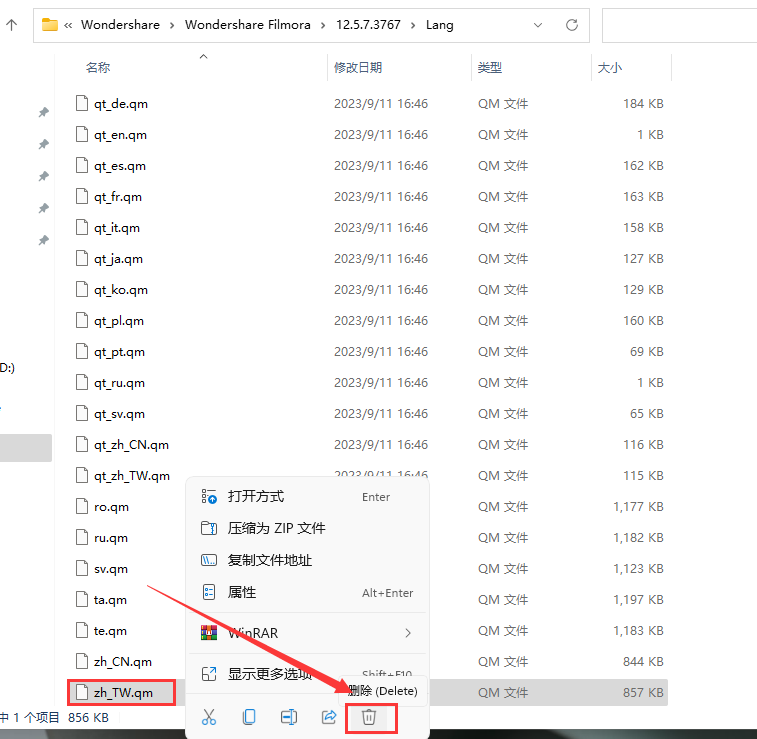Sort by 名称 column header
757x739 pixels.
(98, 68)
